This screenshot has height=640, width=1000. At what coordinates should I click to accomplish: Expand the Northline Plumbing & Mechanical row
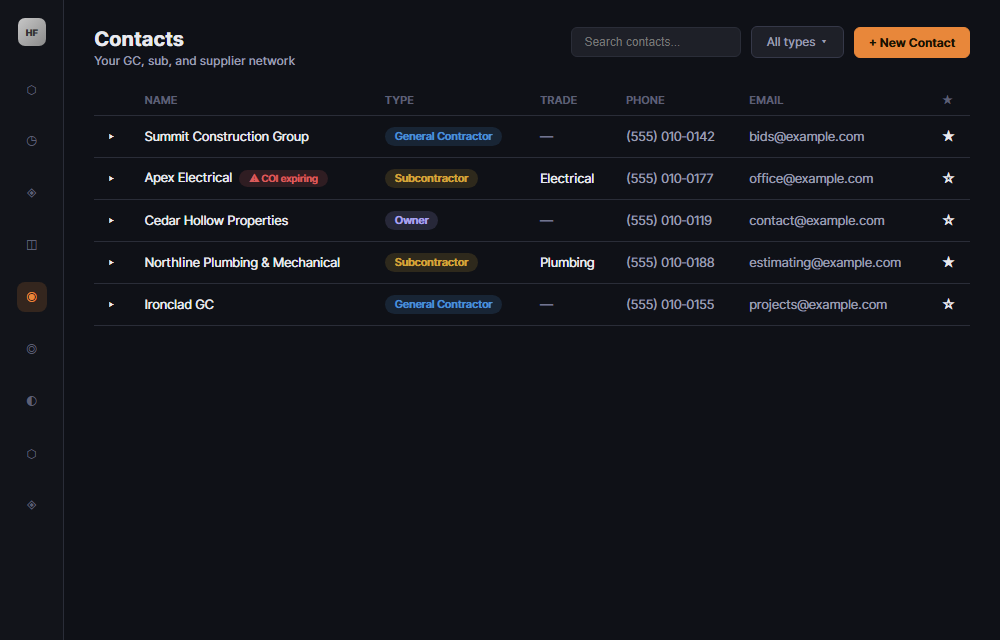click(x=111, y=263)
